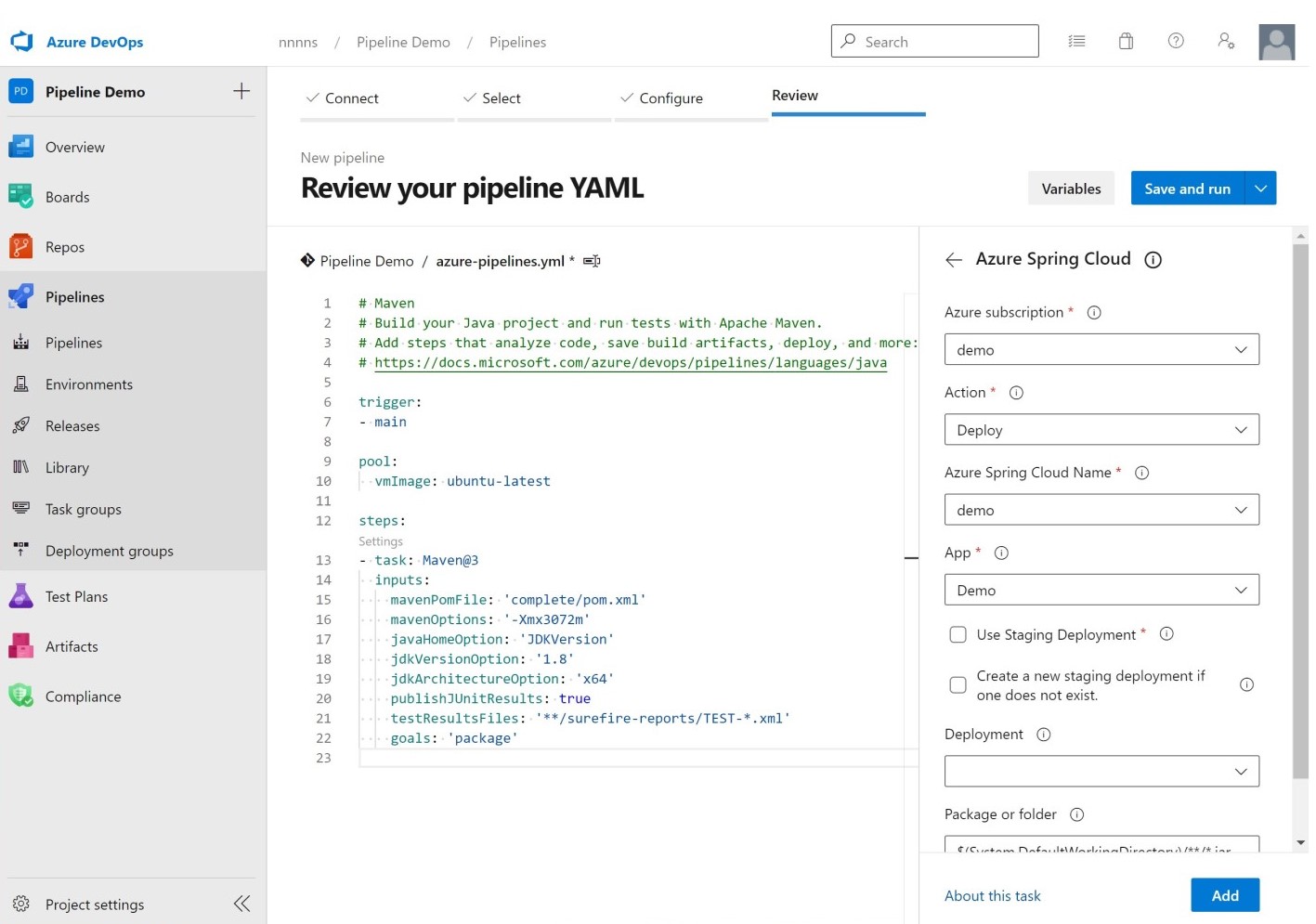Screen dimensions: 1316x924
Task: Click task panel scrollbar down arrow
Action: [x=1300, y=843]
